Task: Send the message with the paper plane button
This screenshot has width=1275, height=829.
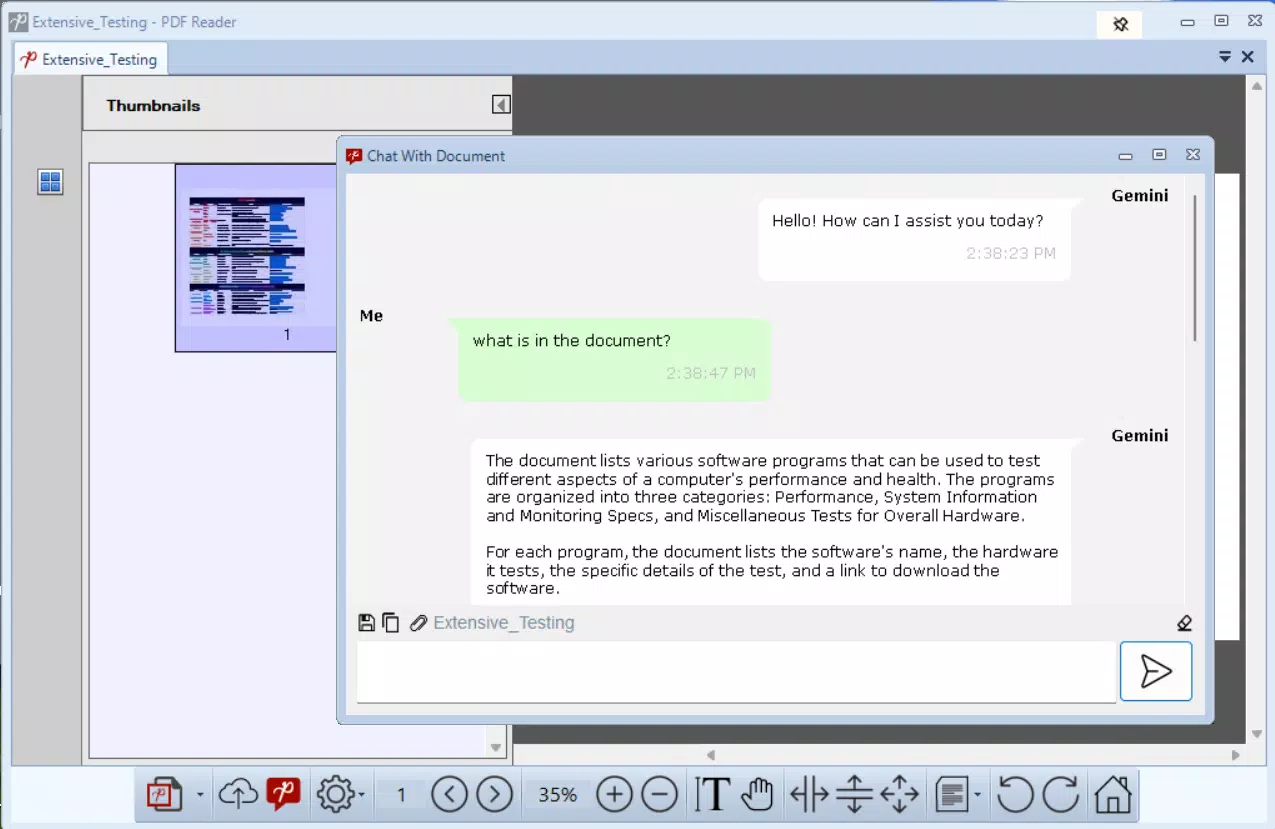Action: pos(1156,671)
